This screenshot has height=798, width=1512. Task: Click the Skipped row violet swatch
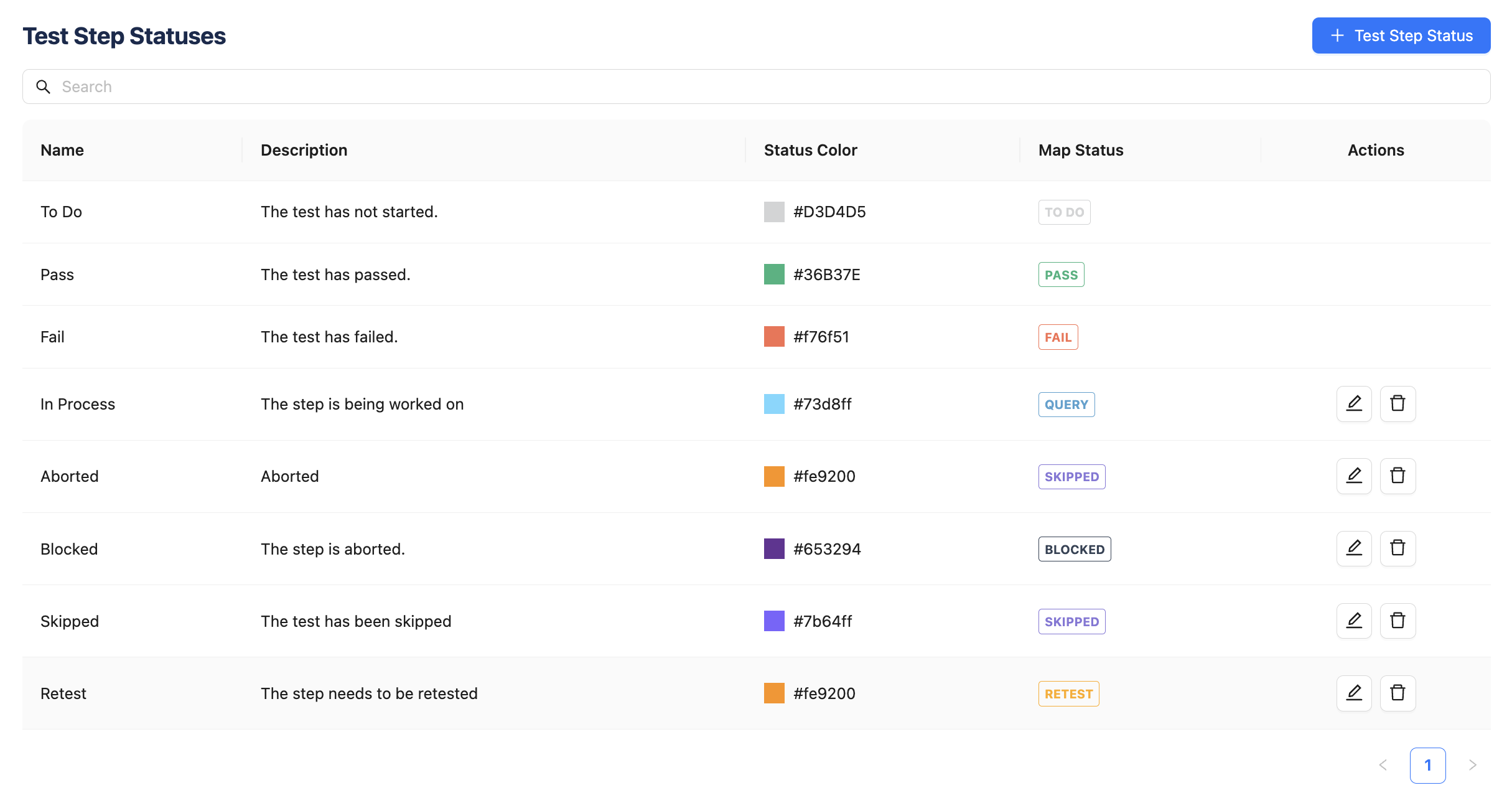774,621
